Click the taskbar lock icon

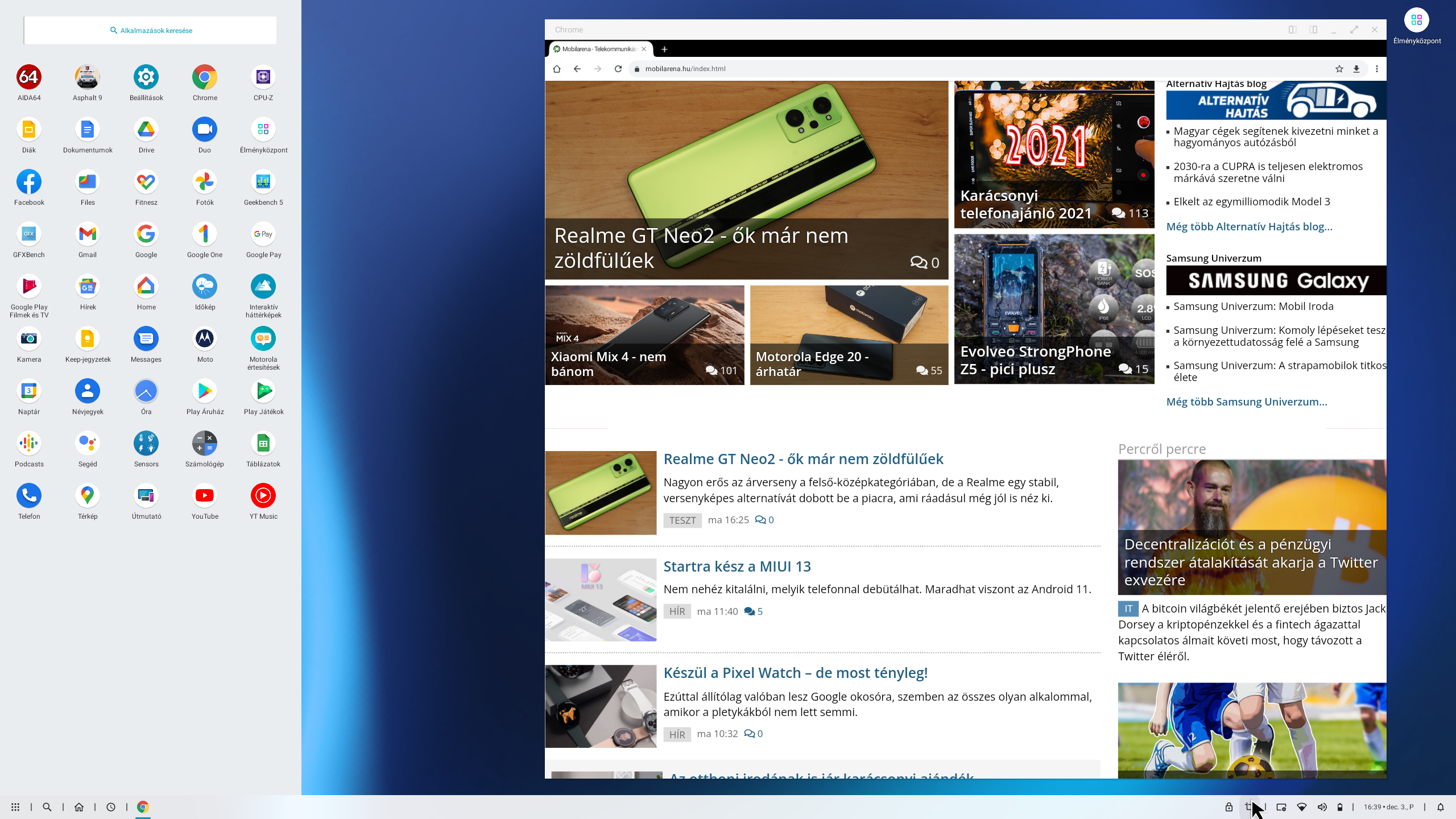point(1229,806)
